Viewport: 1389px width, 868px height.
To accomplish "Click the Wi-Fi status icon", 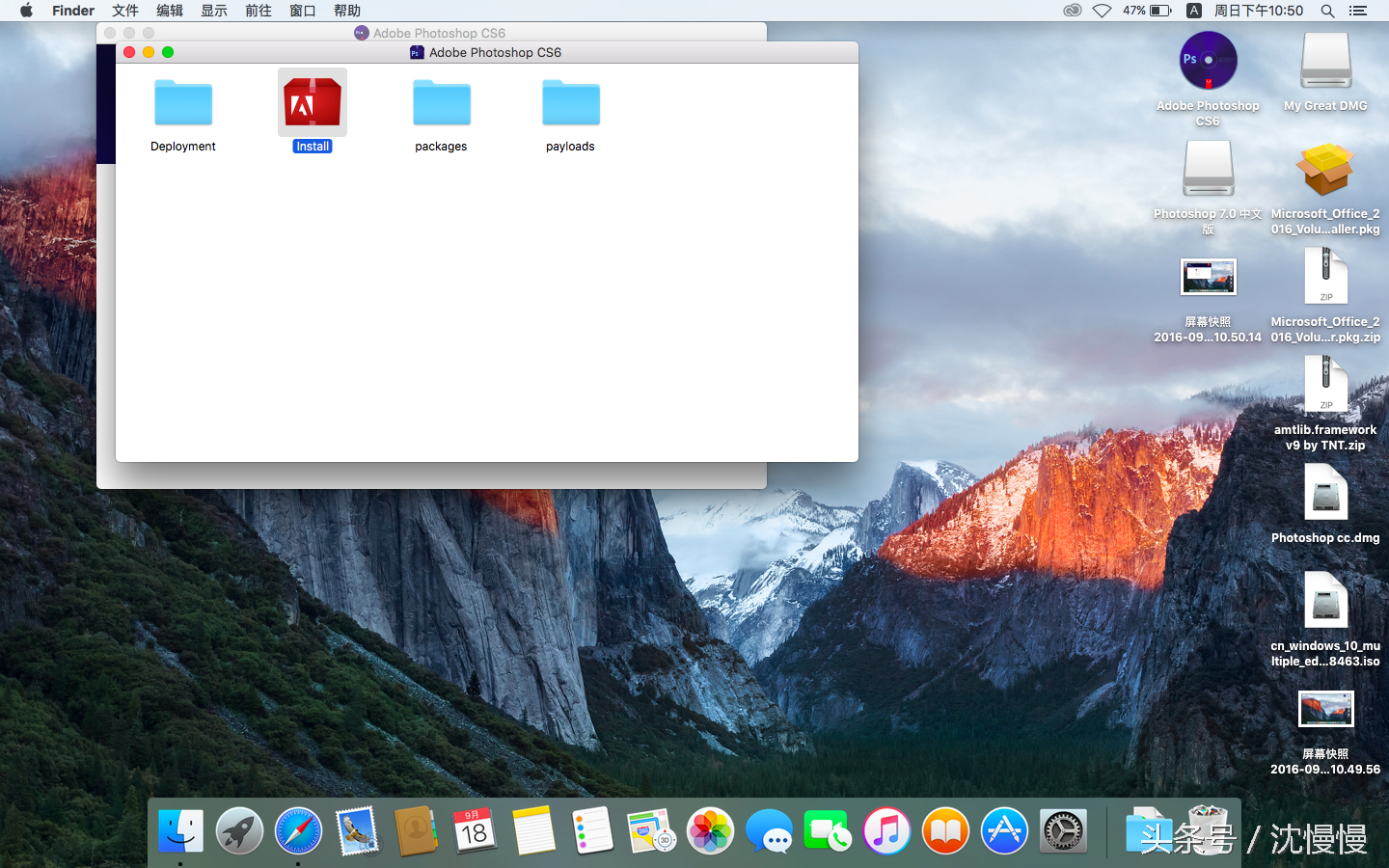I will coord(1102,11).
